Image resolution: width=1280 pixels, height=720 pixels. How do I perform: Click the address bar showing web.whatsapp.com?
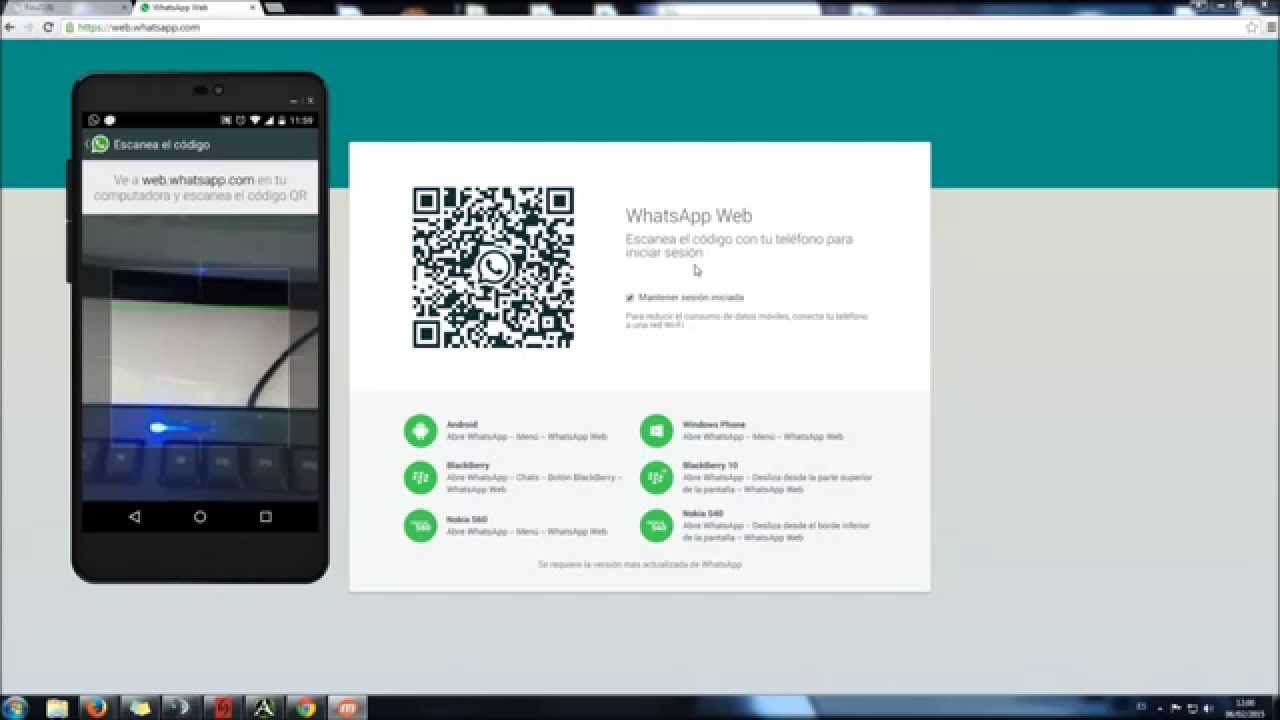point(652,27)
